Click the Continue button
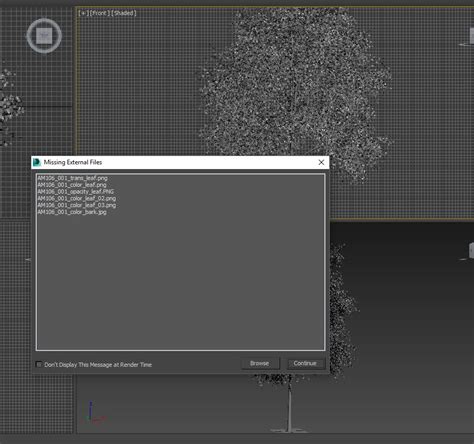This screenshot has width=474, height=444. point(305,363)
